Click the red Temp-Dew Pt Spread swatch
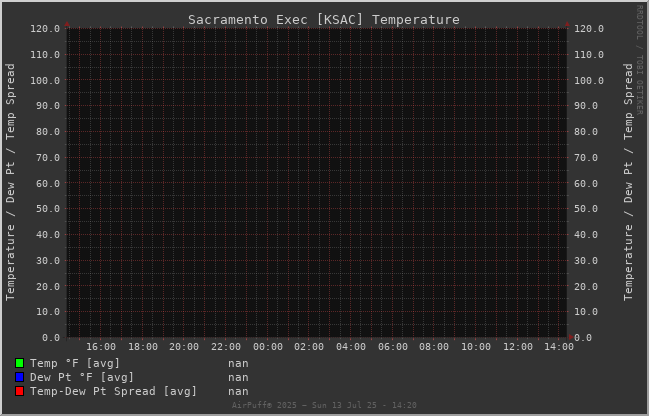The width and height of the screenshot is (649, 416). click(x=19, y=391)
